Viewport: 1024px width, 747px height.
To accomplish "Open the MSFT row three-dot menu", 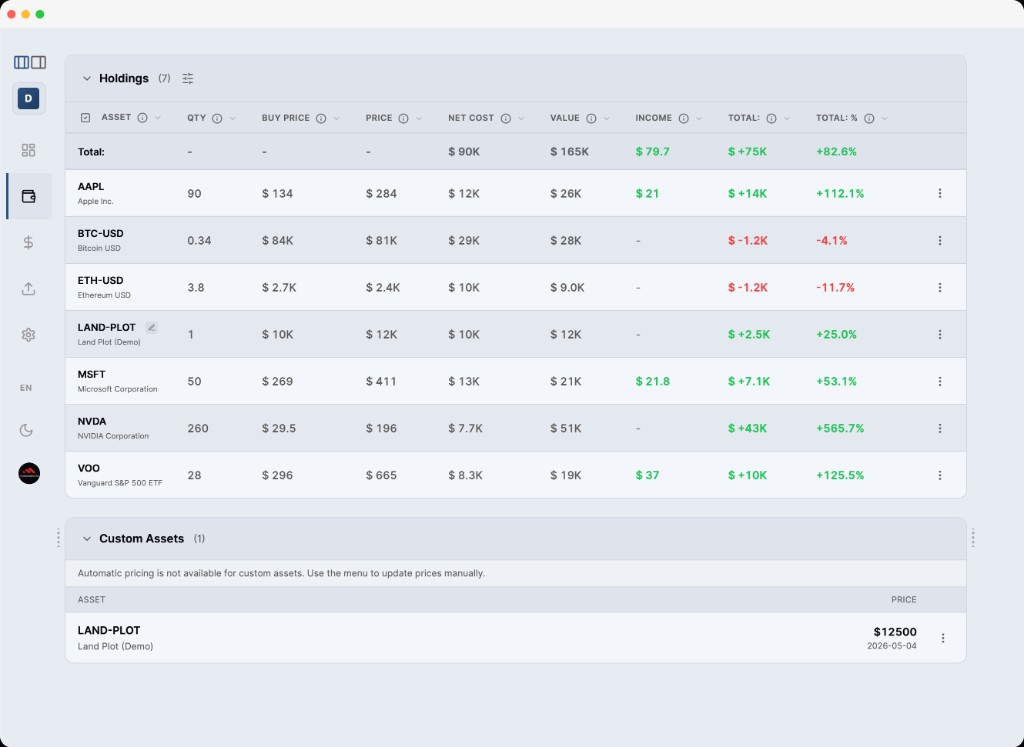I will (x=940, y=381).
